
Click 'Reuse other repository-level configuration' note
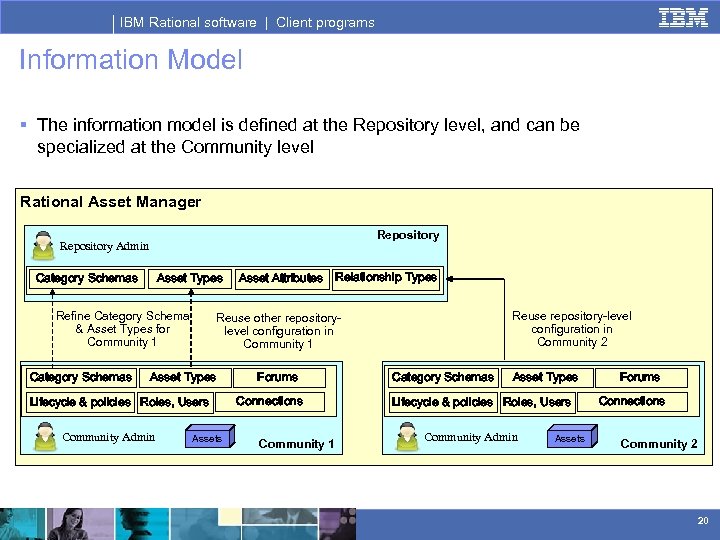coord(278,331)
